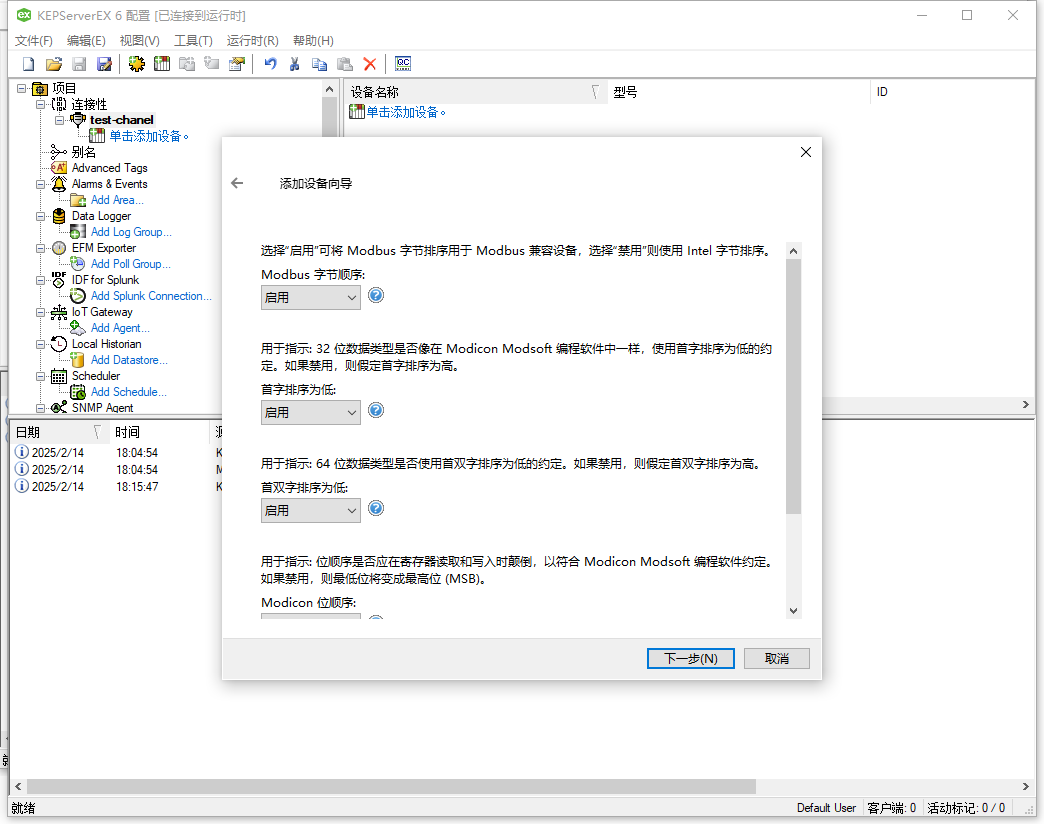
Task: Open project via folder toolbar icon
Action: tap(54, 64)
